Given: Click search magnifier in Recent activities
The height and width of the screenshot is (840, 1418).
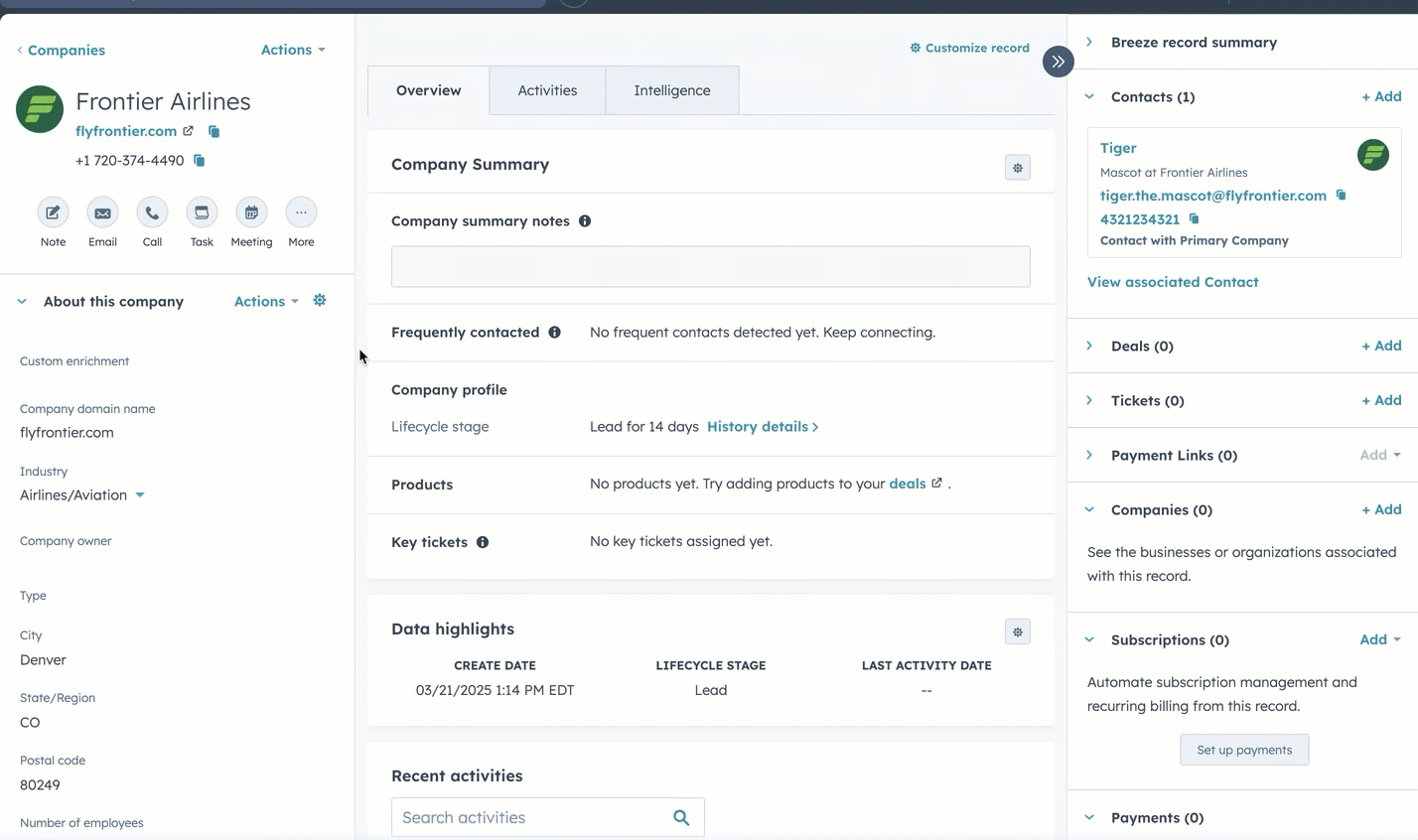Looking at the screenshot, I should (681, 817).
